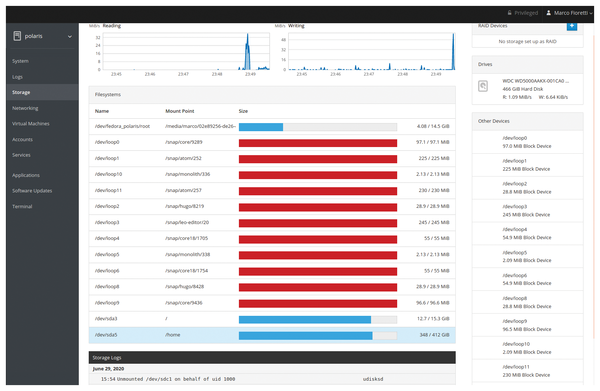This screenshot has height=391, width=600.
Task: Click the usage bar for /dev/sda3
Action: point(318,319)
